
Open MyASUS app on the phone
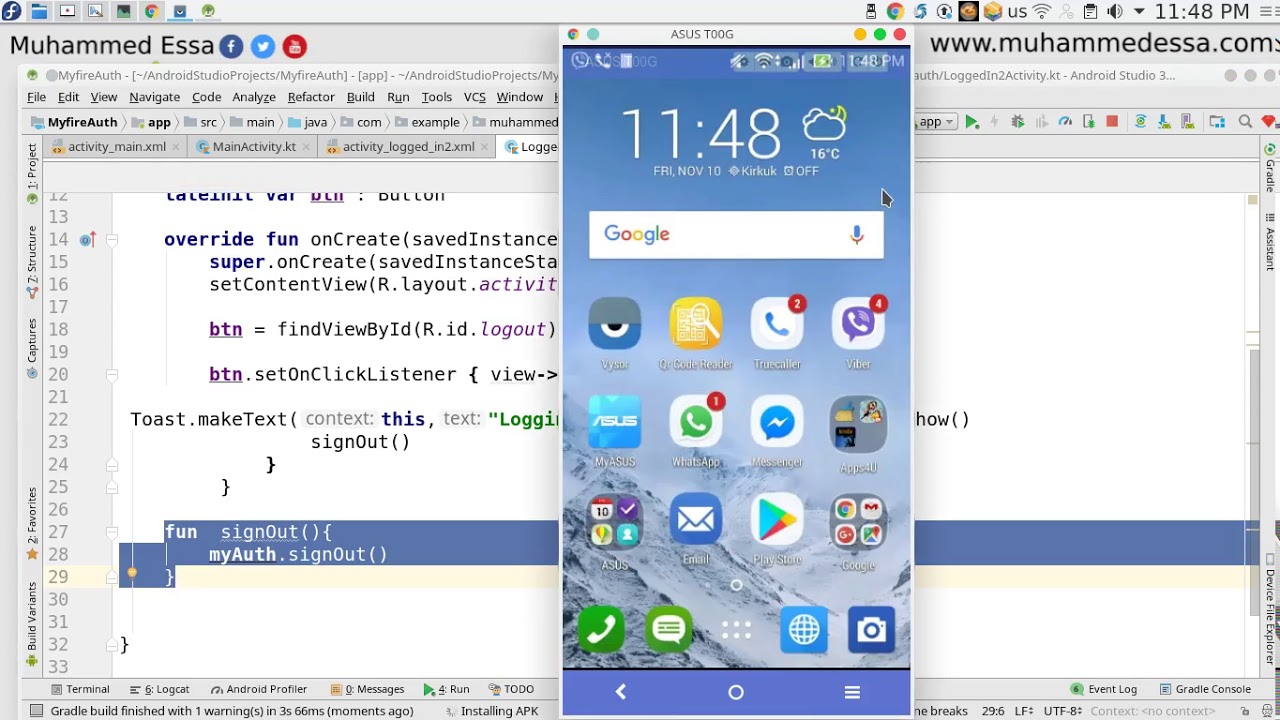click(615, 432)
